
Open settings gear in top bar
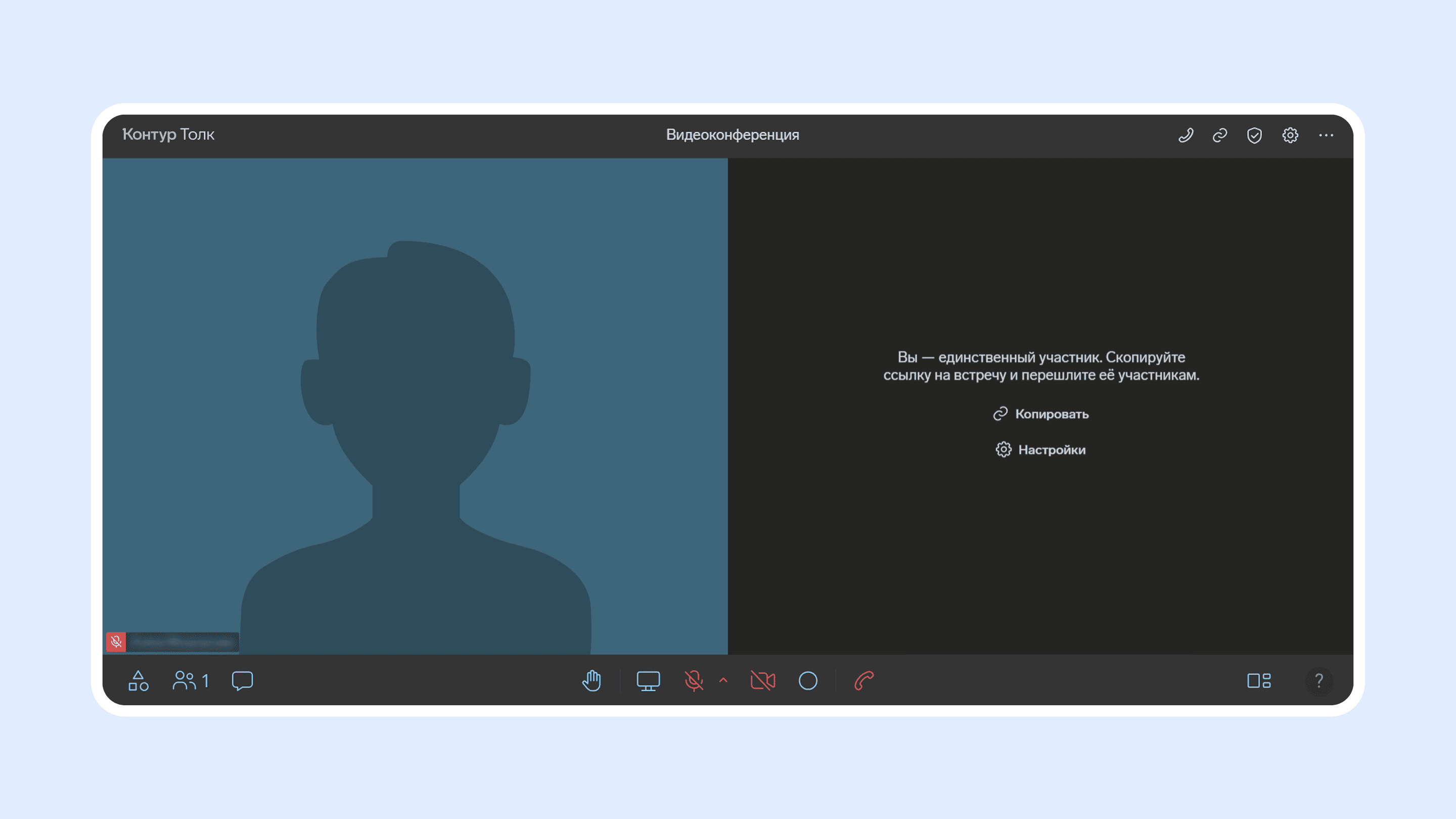click(x=1290, y=135)
